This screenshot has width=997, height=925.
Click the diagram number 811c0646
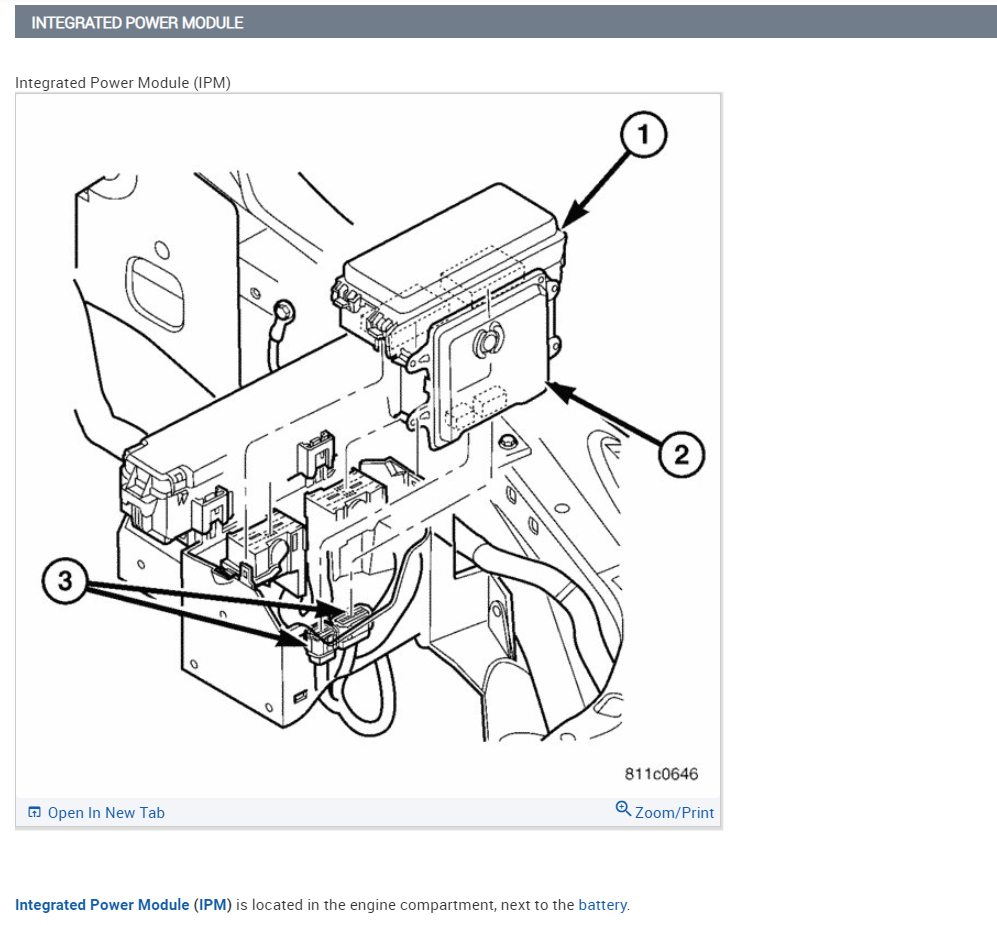[661, 774]
